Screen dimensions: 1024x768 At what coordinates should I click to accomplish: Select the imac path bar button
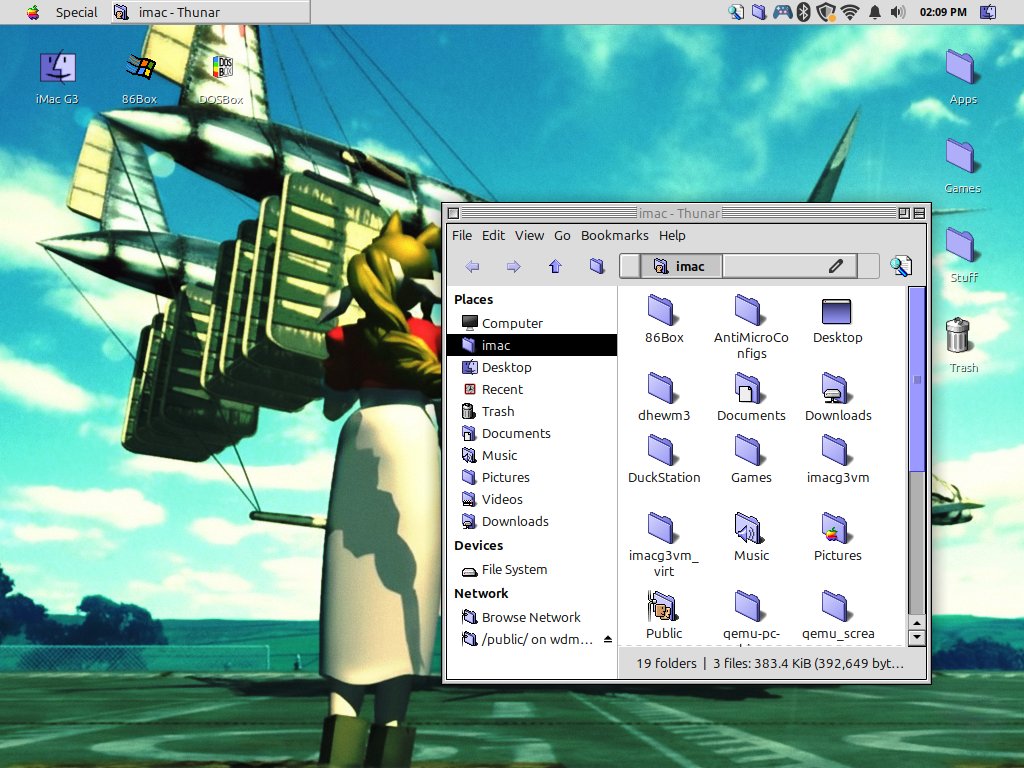point(679,266)
